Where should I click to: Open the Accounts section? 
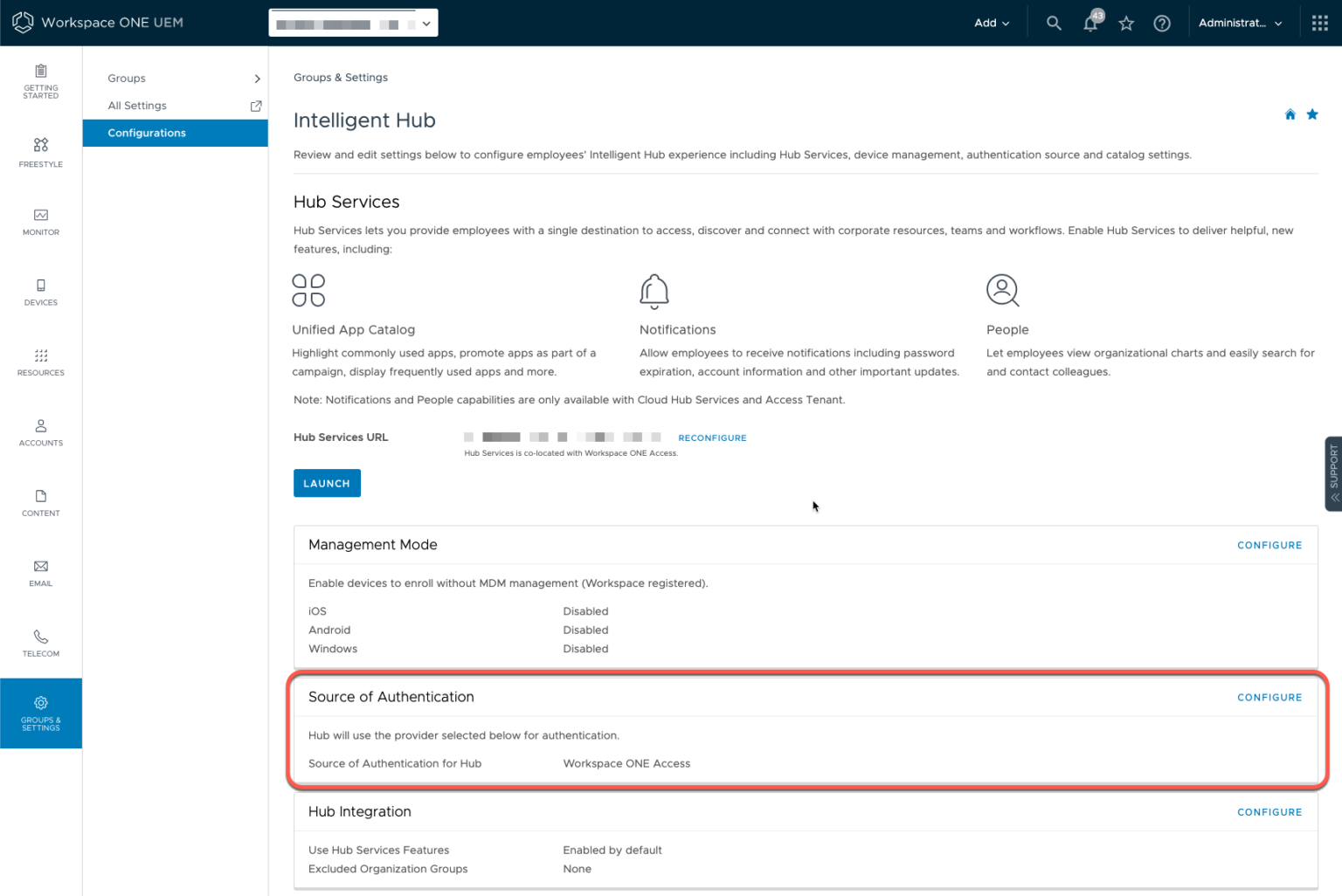40,432
